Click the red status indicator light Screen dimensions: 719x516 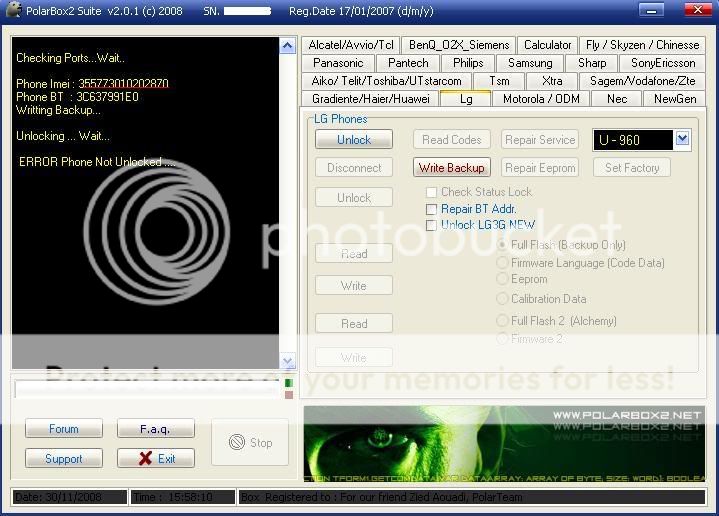click(288, 394)
